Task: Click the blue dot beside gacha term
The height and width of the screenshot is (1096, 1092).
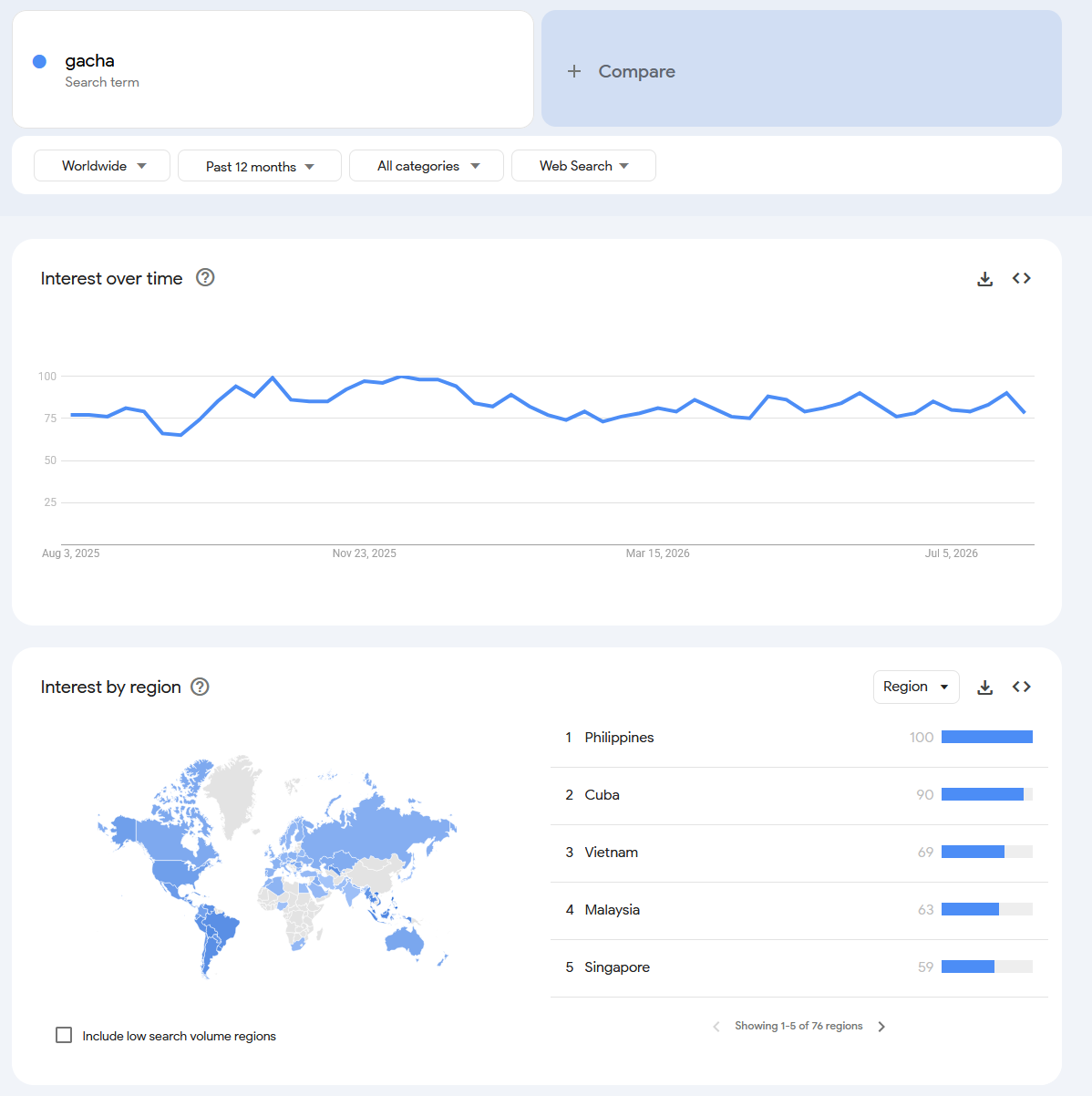Action: (x=39, y=61)
